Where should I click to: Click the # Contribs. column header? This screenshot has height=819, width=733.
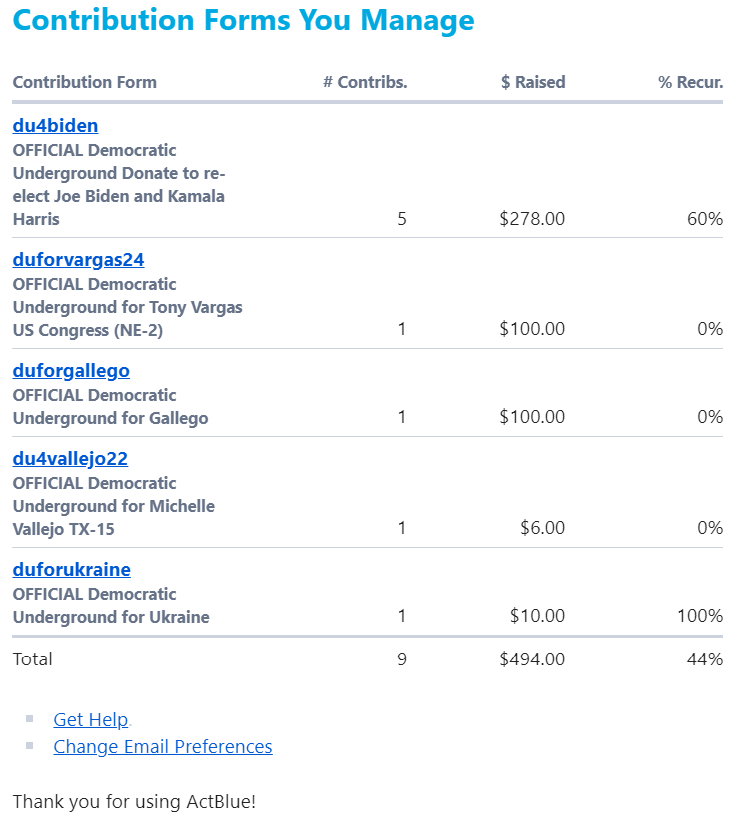pos(365,82)
